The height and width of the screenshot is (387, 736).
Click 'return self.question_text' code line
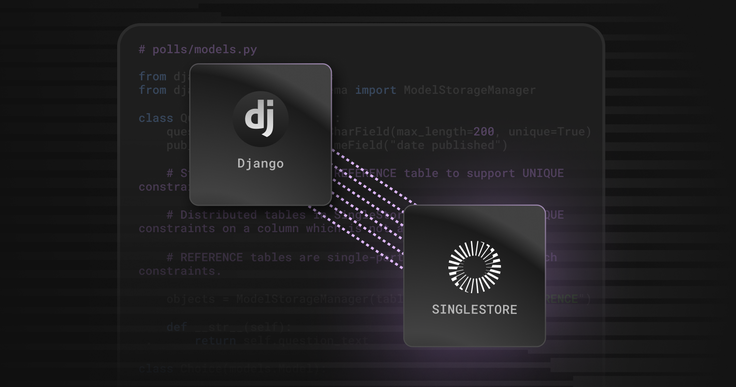coord(281,341)
